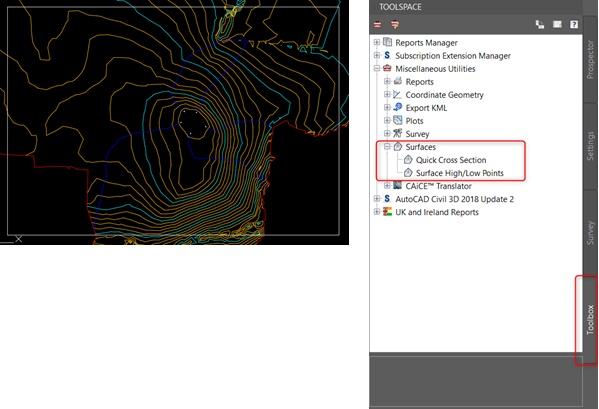This screenshot has height=409, width=599.
Task: Switch to the Settings tab
Action: (x=590, y=146)
